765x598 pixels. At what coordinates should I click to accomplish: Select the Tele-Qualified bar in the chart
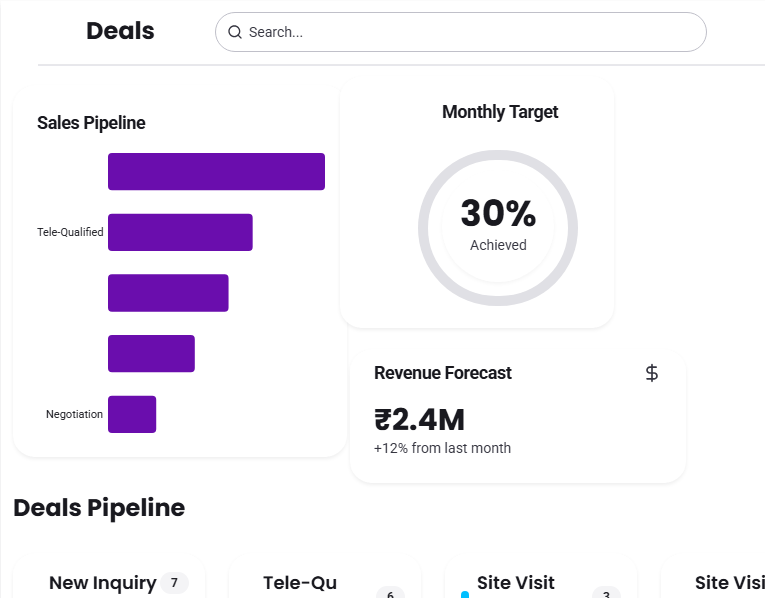(x=180, y=232)
